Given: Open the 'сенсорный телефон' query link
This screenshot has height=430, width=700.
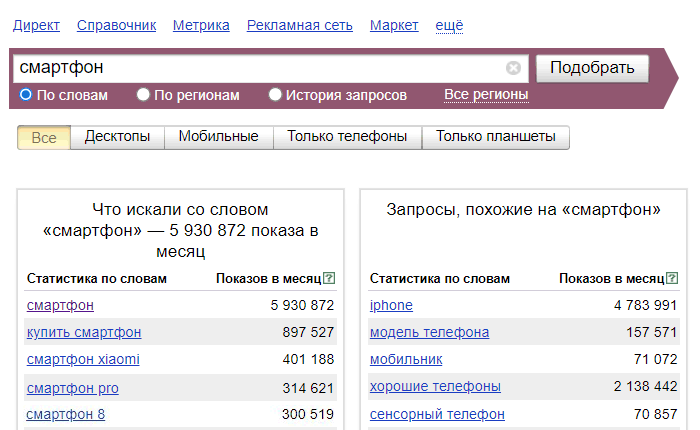Looking at the screenshot, I should (437, 414).
